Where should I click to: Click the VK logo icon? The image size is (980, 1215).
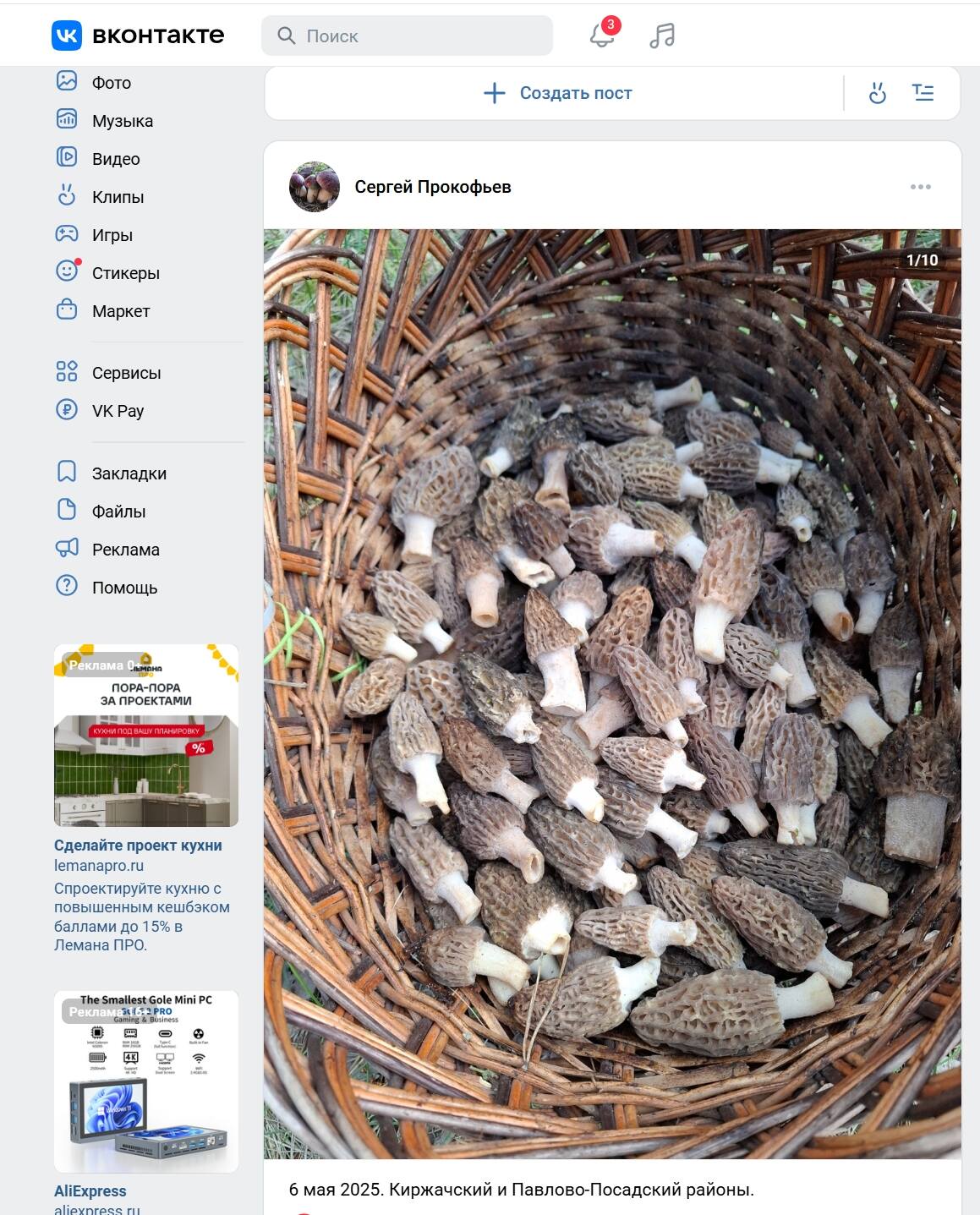pyautogui.click(x=67, y=36)
